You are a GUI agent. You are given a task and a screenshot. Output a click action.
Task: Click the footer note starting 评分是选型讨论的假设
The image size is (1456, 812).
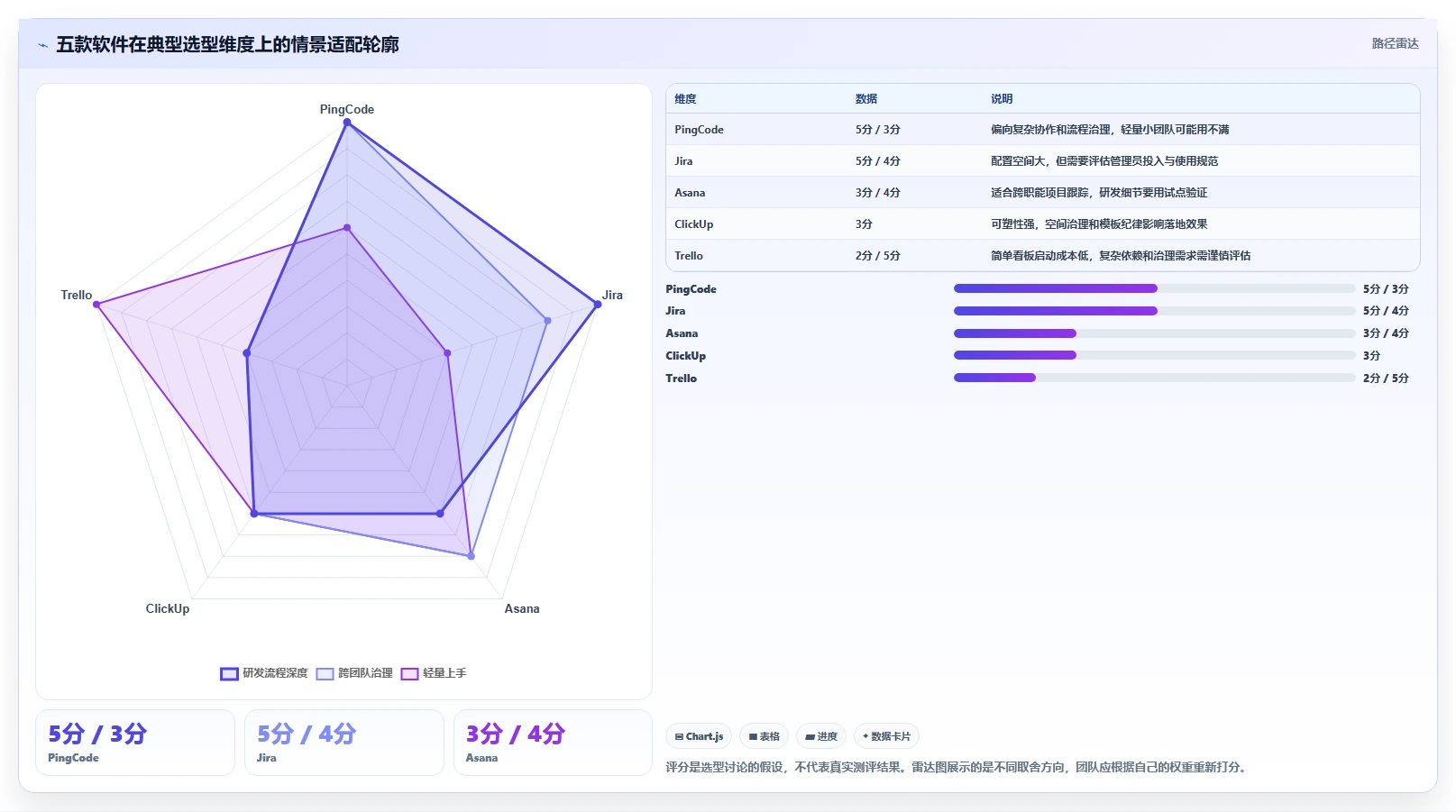pyautogui.click(x=957, y=768)
